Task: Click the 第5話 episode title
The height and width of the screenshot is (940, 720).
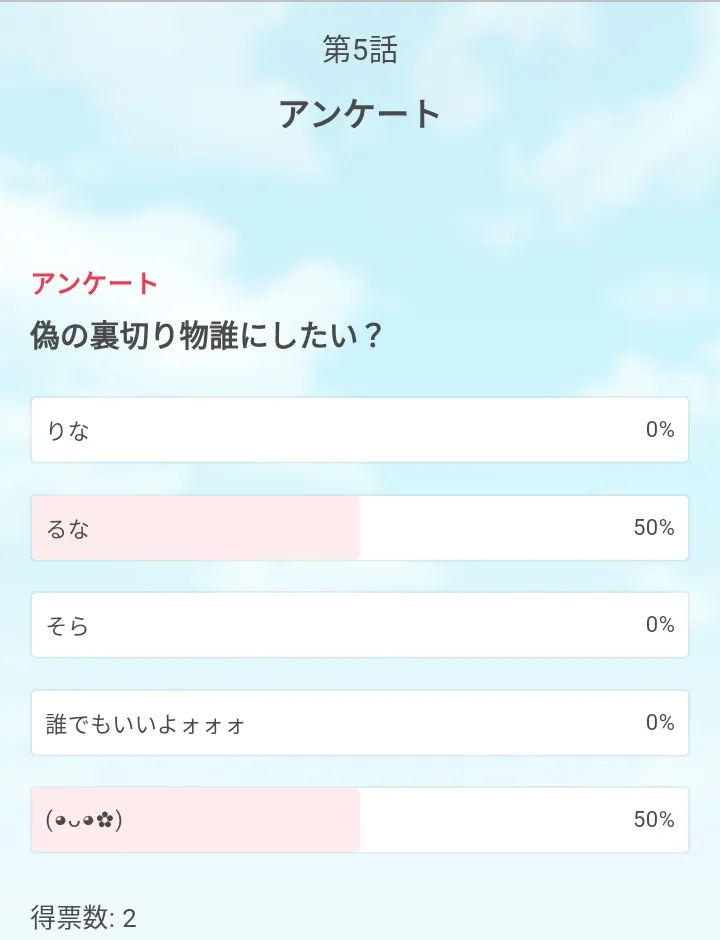Action: point(360,51)
